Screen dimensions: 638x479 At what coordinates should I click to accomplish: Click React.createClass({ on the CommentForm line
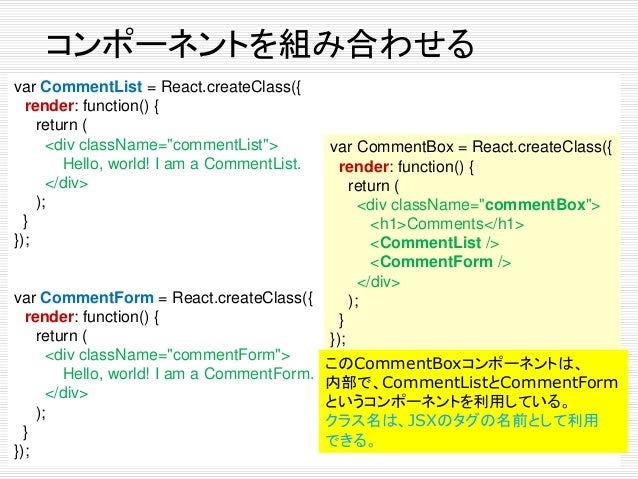pos(243,297)
